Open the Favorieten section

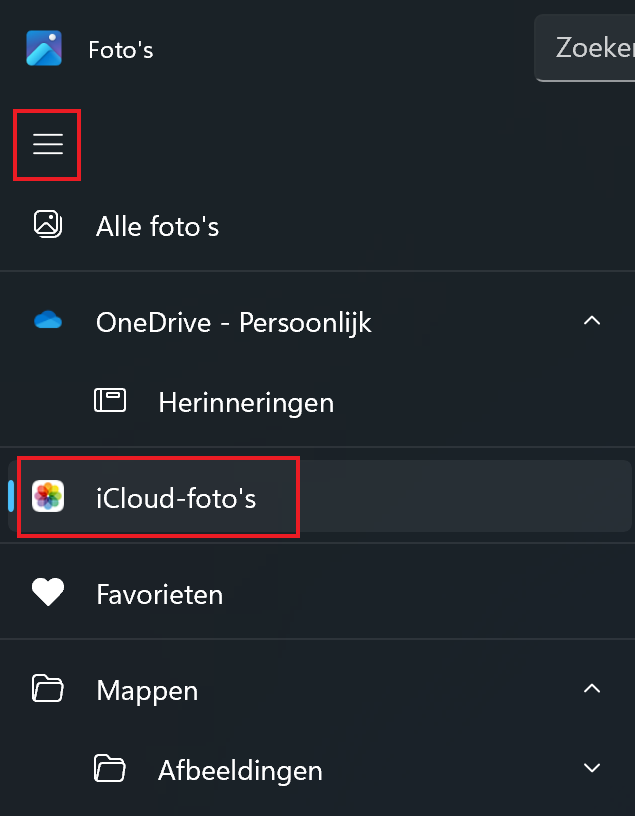pyautogui.click(x=159, y=592)
